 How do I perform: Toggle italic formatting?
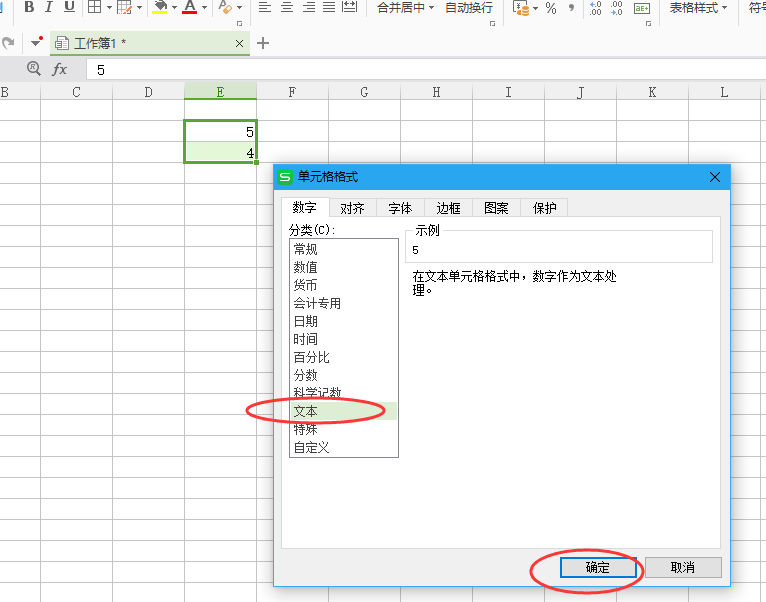[x=48, y=7]
